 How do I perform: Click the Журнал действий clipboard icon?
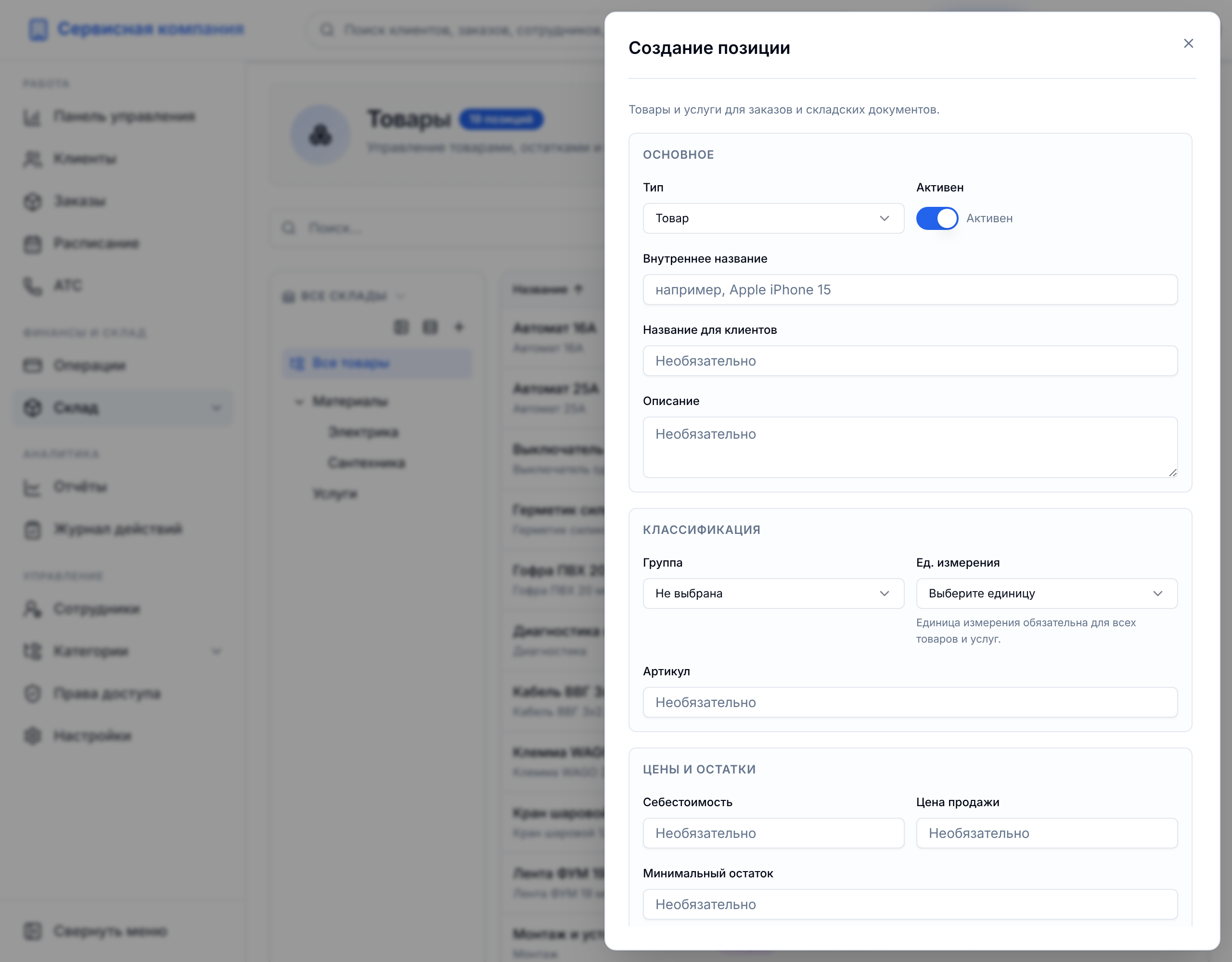click(x=33, y=530)
